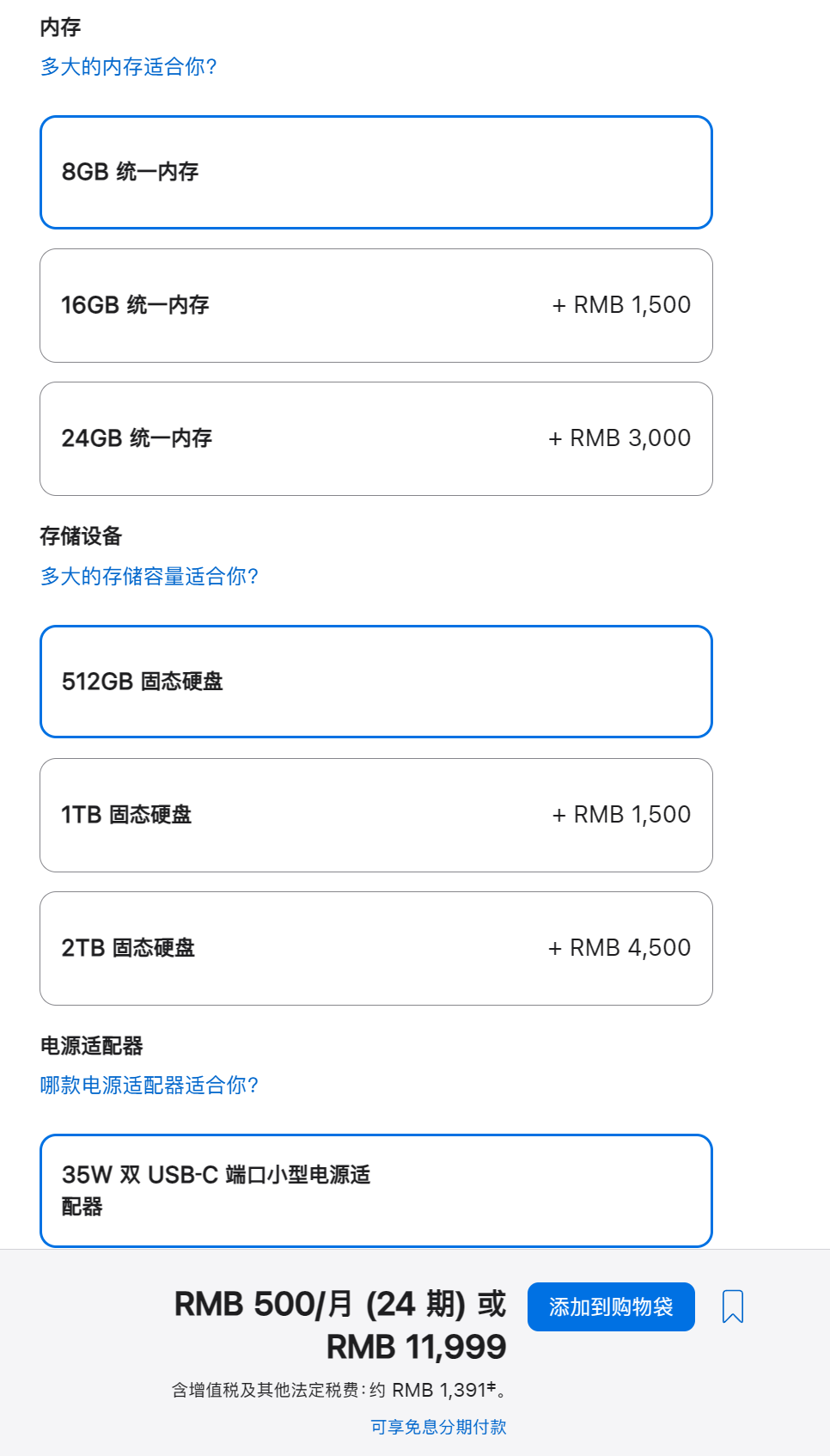
Task: Select the 8GB 统一内存 option
Action: point(375,172)
